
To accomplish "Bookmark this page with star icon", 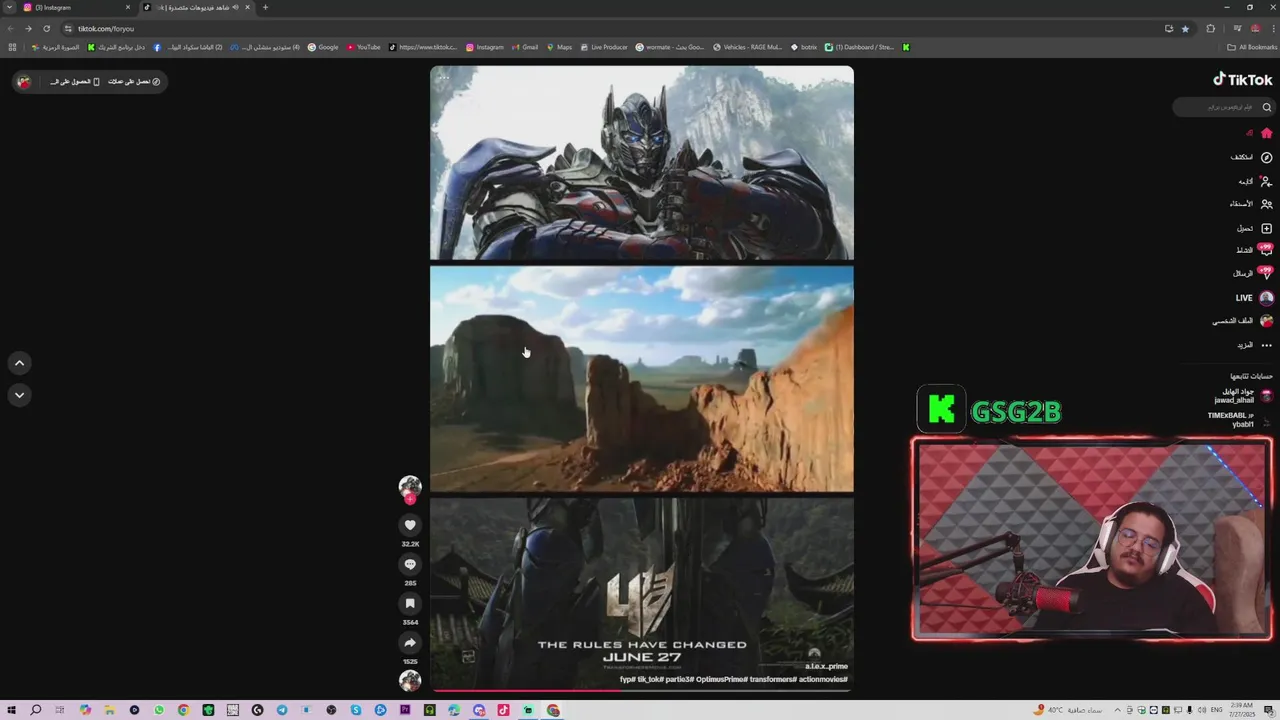I will [x=1185, y=28].
